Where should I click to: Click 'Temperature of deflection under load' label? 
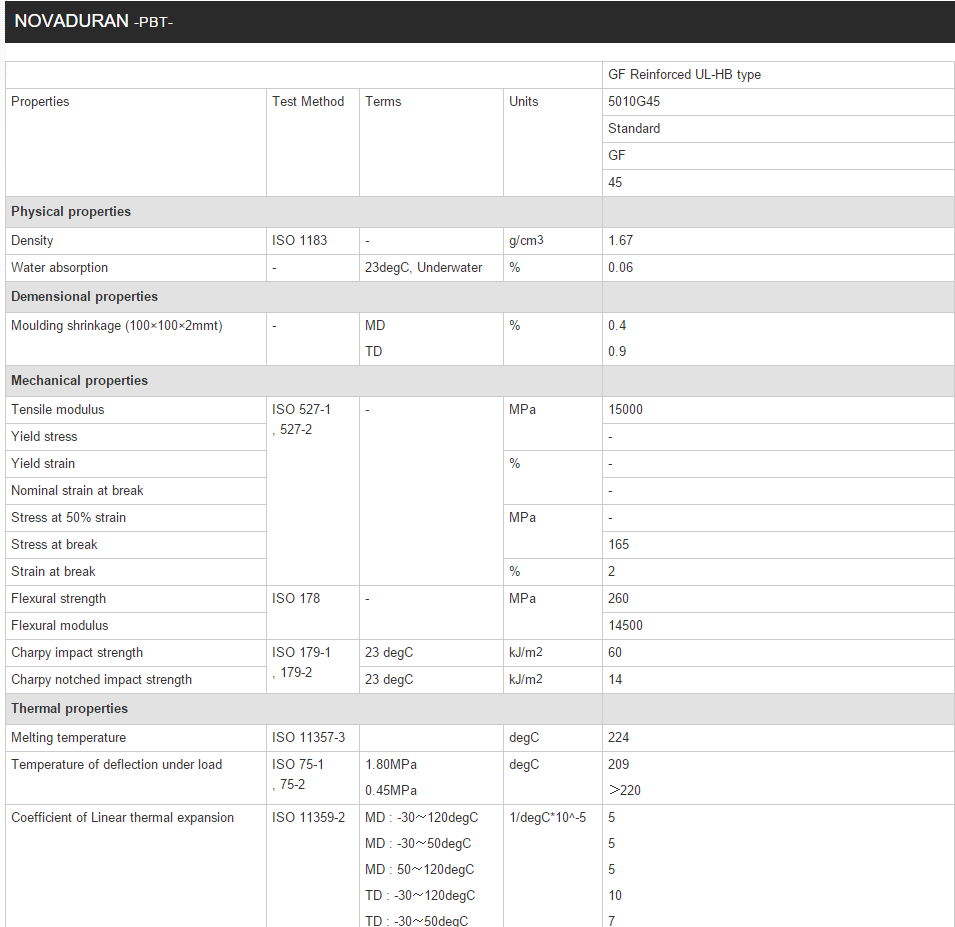tap(116, 764)
